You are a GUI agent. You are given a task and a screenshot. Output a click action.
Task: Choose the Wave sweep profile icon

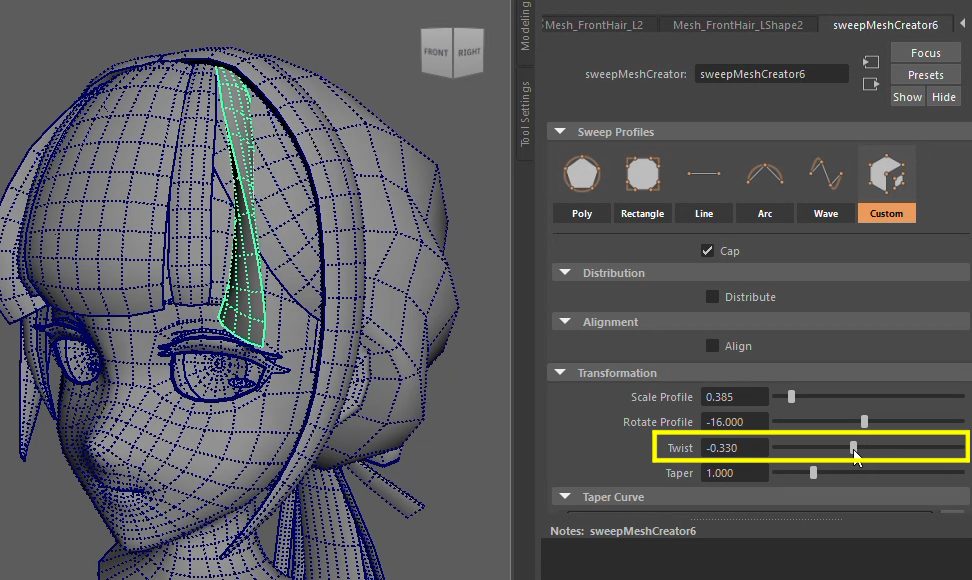coord(825,174)
